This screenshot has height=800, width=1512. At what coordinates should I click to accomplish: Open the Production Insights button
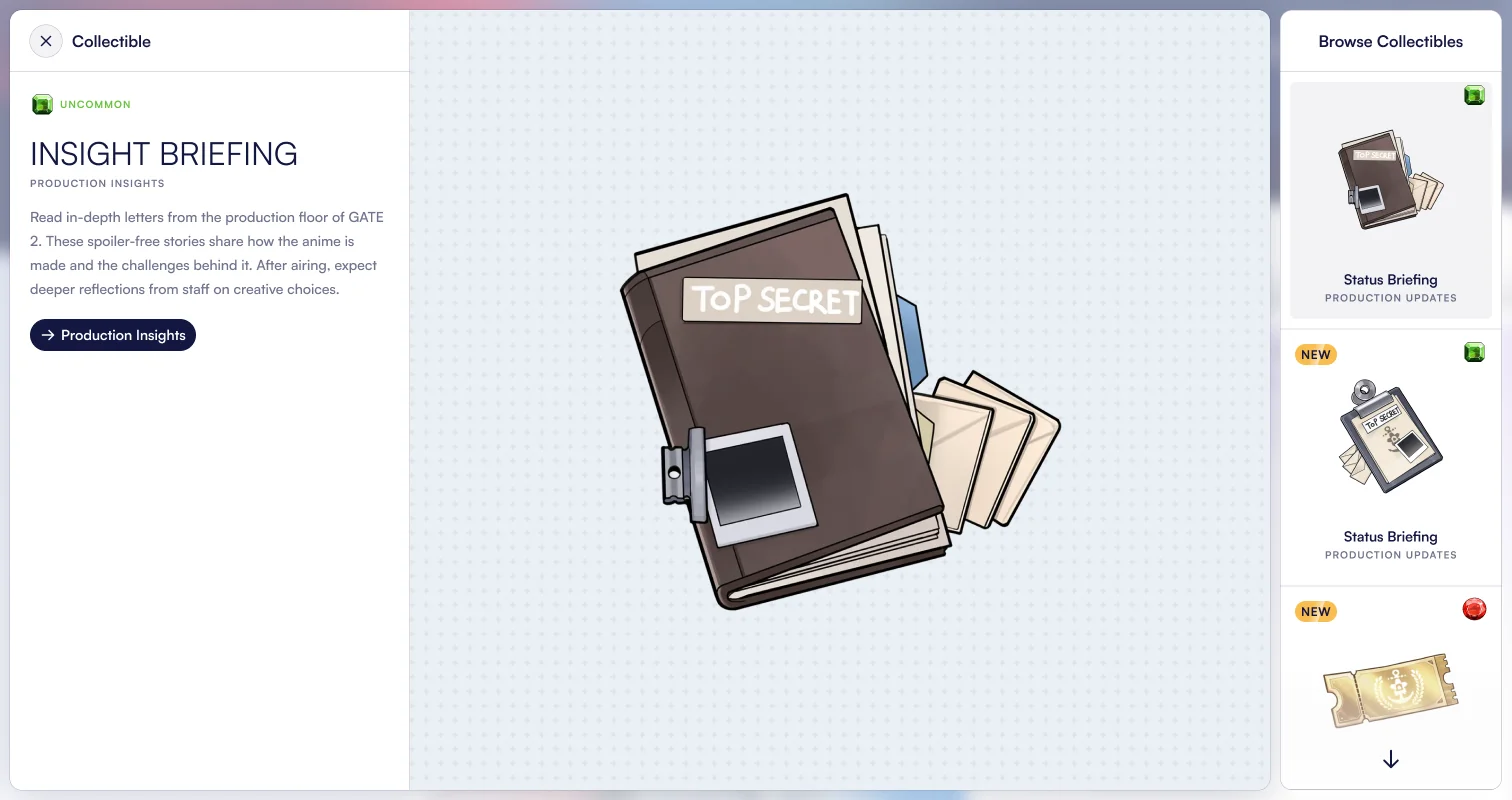[x=113, y=335]
